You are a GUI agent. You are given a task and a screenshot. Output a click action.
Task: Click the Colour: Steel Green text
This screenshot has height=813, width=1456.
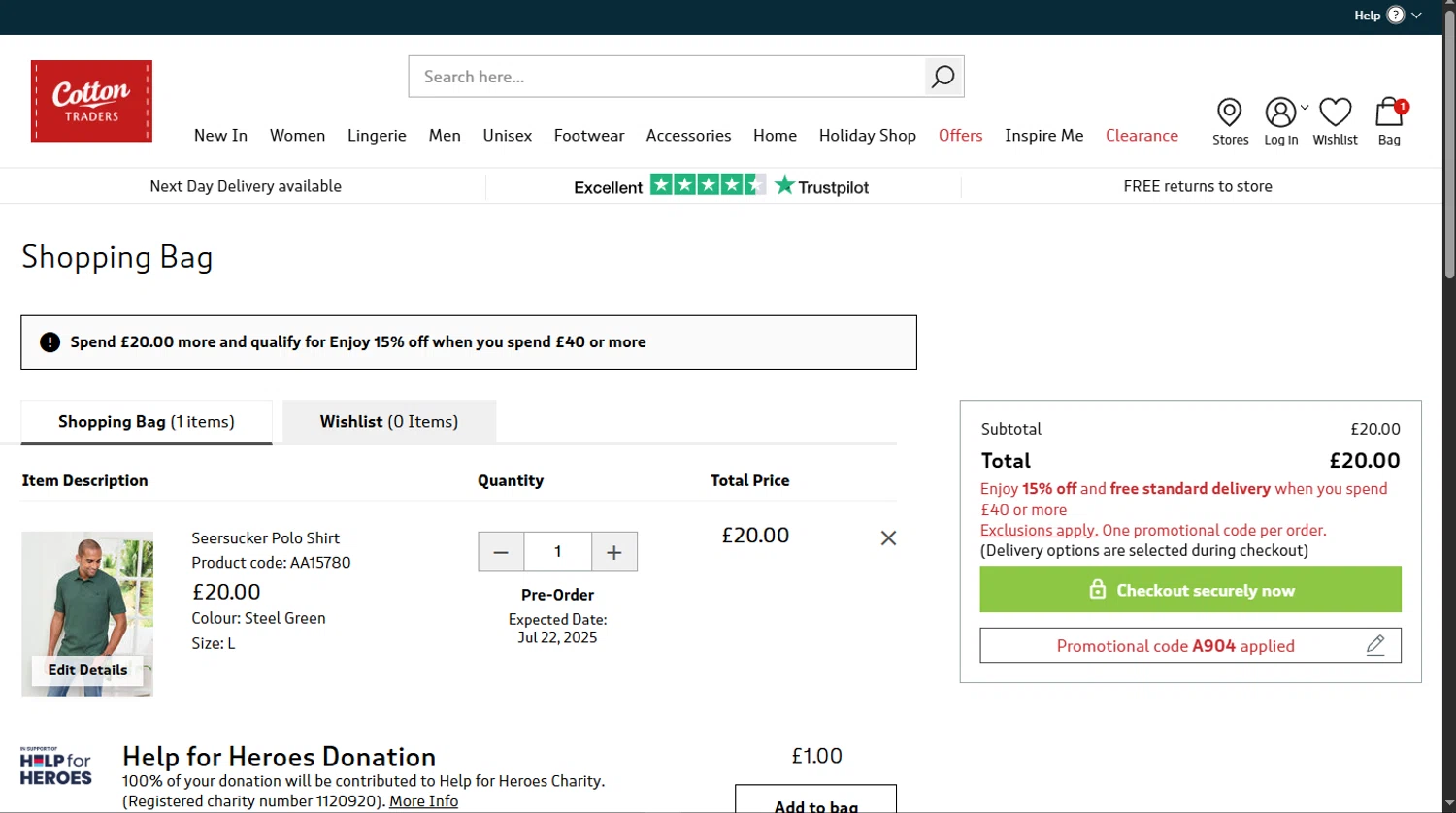point(258,618)
